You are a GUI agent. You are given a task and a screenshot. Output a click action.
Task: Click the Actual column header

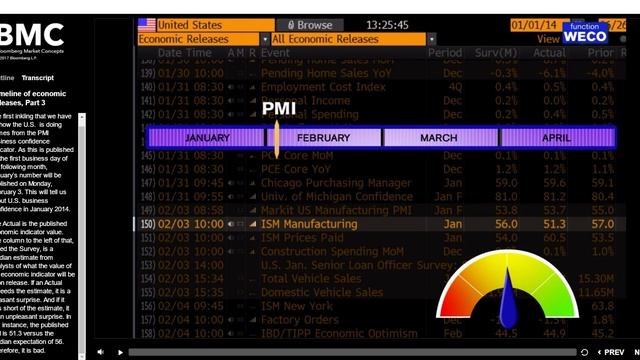point(549,53)
